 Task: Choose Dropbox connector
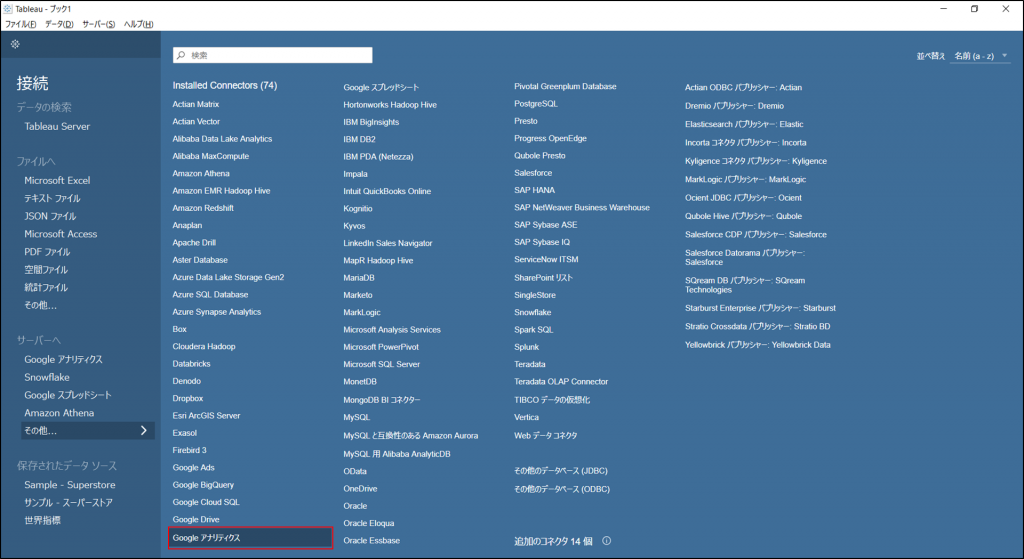[188, 398]
